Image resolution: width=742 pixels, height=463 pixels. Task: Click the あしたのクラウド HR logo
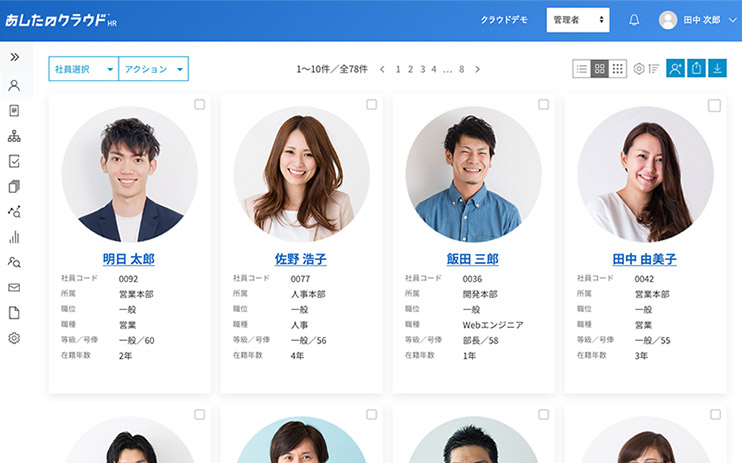[61, 20]
